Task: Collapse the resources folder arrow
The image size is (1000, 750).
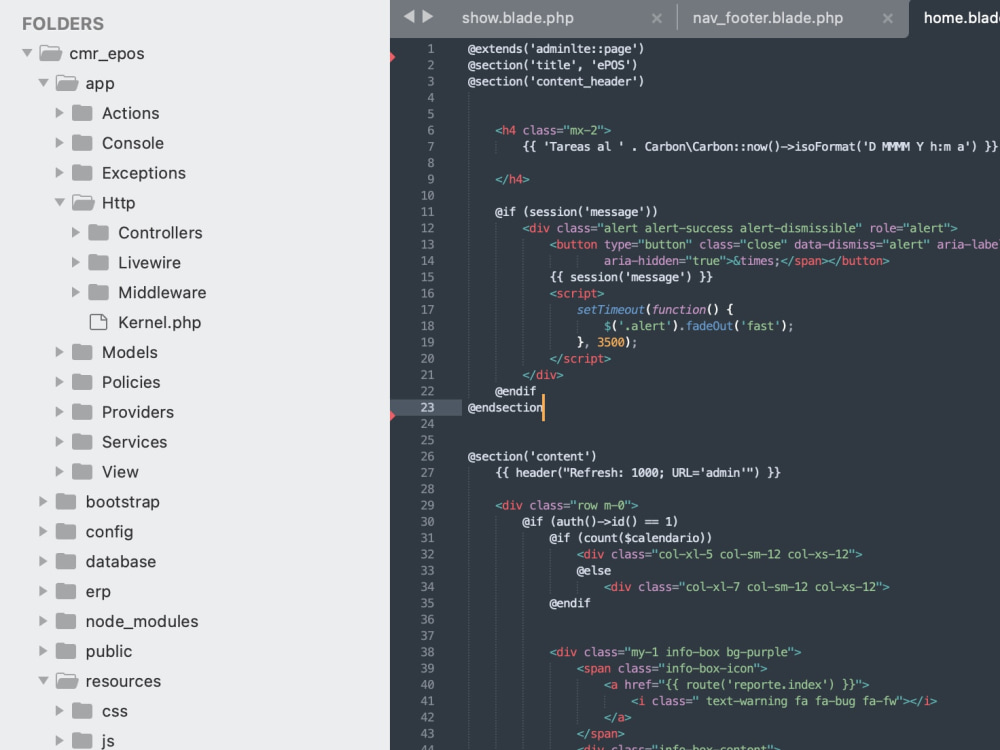Action: pyautogui.click(x=43, y=680)
